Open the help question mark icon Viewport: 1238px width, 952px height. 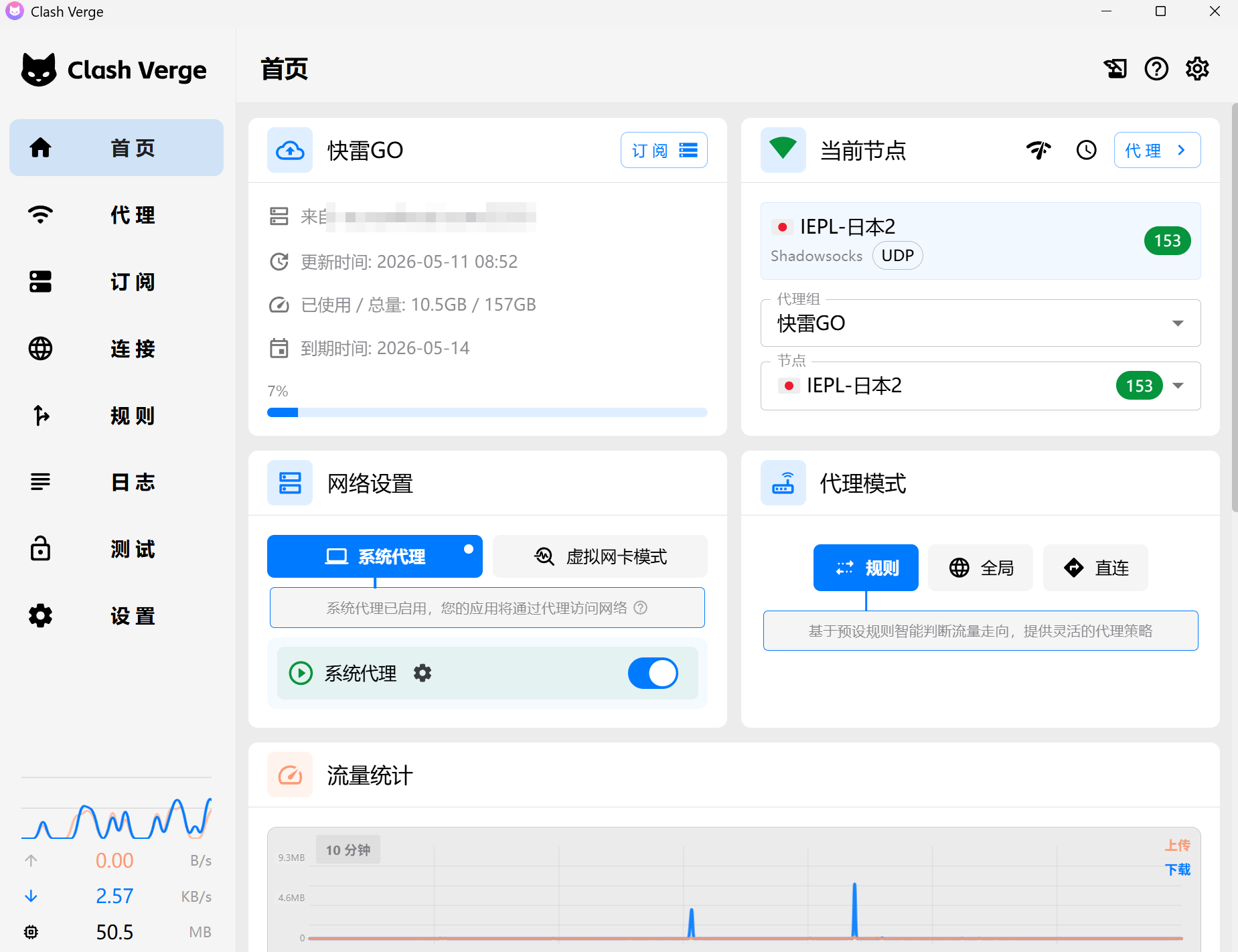[1156, 68]
